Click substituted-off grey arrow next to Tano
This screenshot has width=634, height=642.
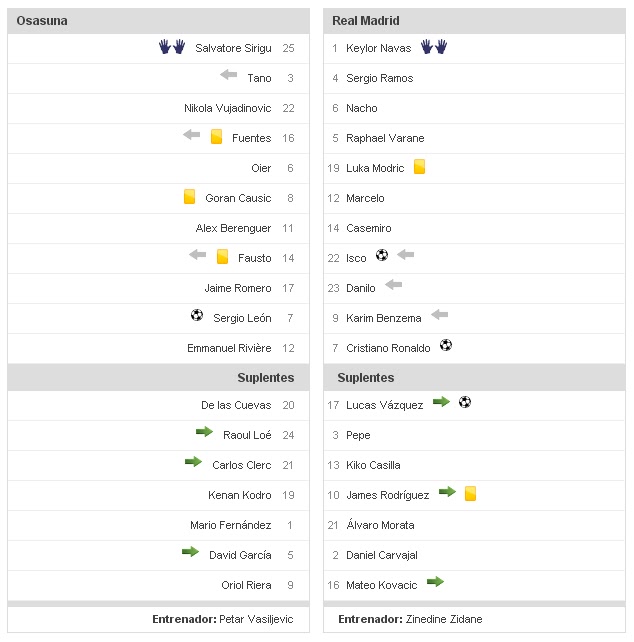[229, 76]
